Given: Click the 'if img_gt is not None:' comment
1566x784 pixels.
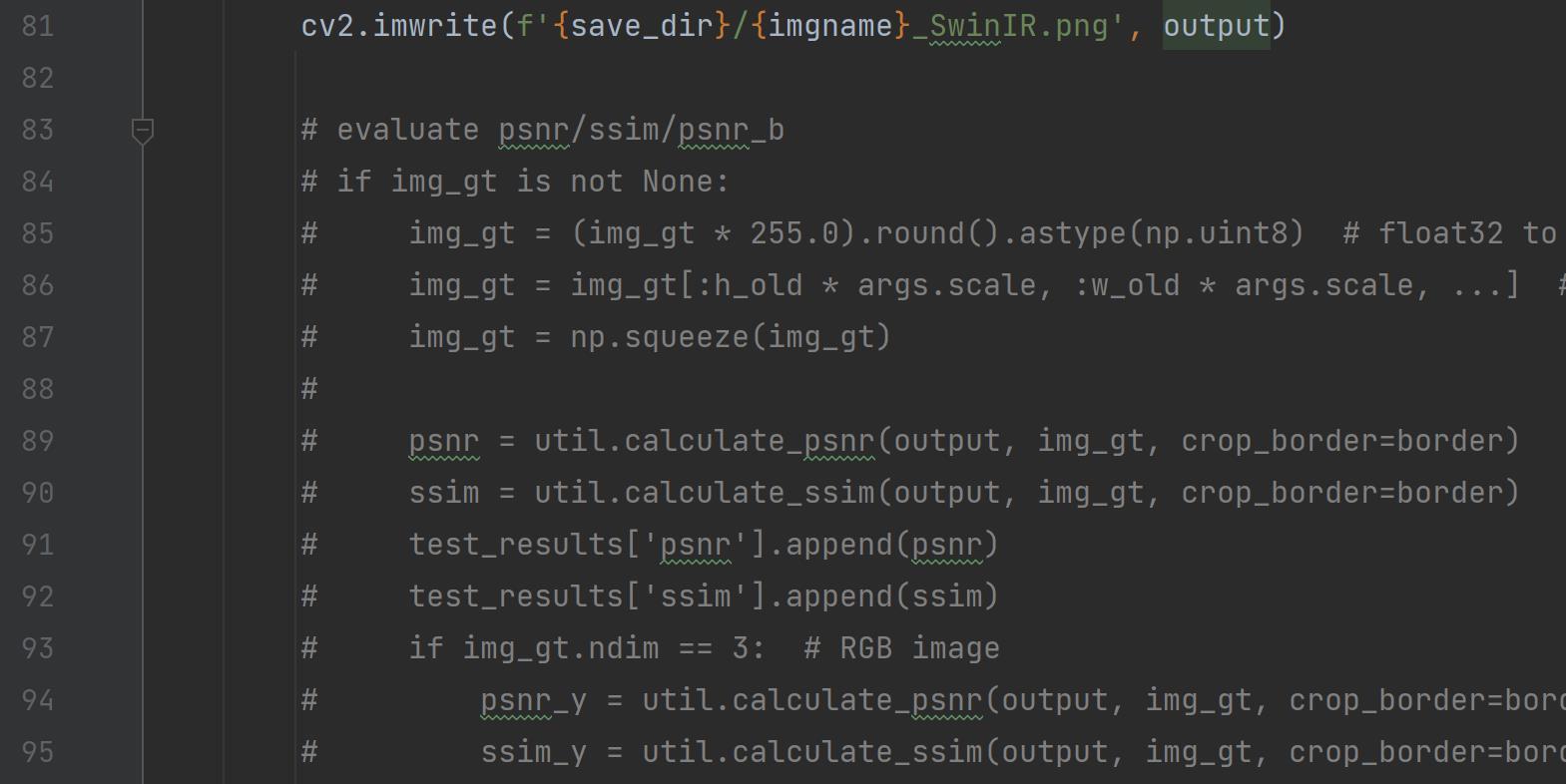Looking at the screenshot, I should coord(533,182).
